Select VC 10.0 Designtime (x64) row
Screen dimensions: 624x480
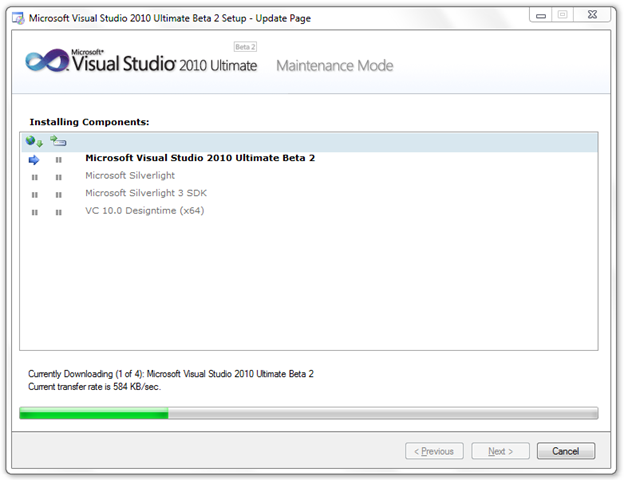[309, 211]
